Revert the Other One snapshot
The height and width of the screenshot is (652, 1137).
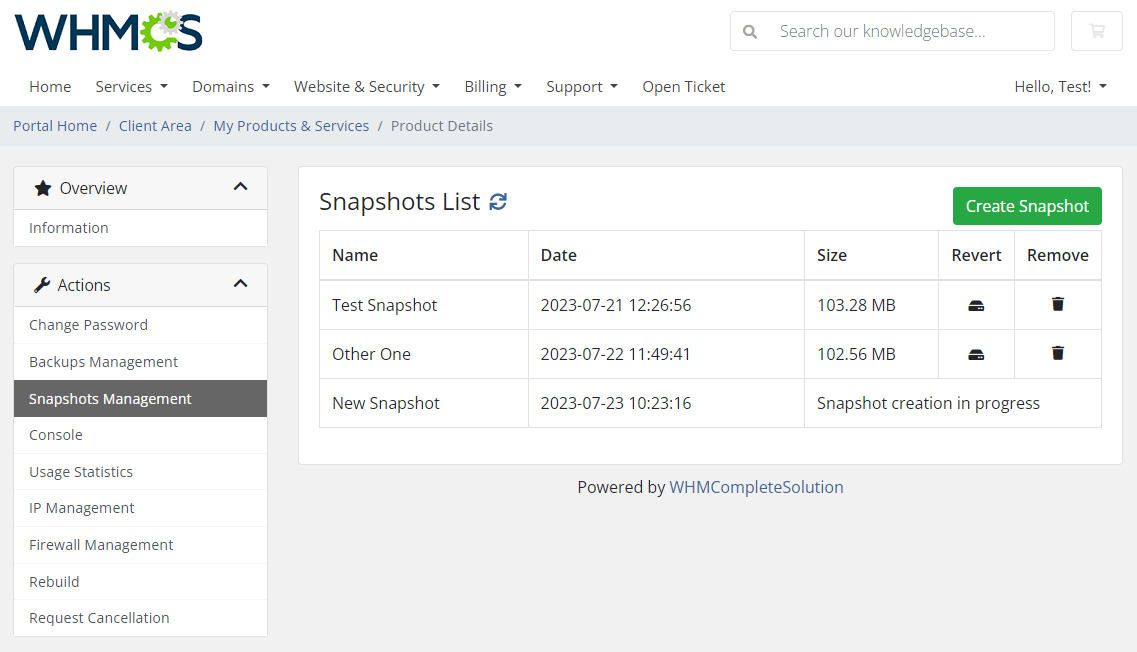(976, 353)
